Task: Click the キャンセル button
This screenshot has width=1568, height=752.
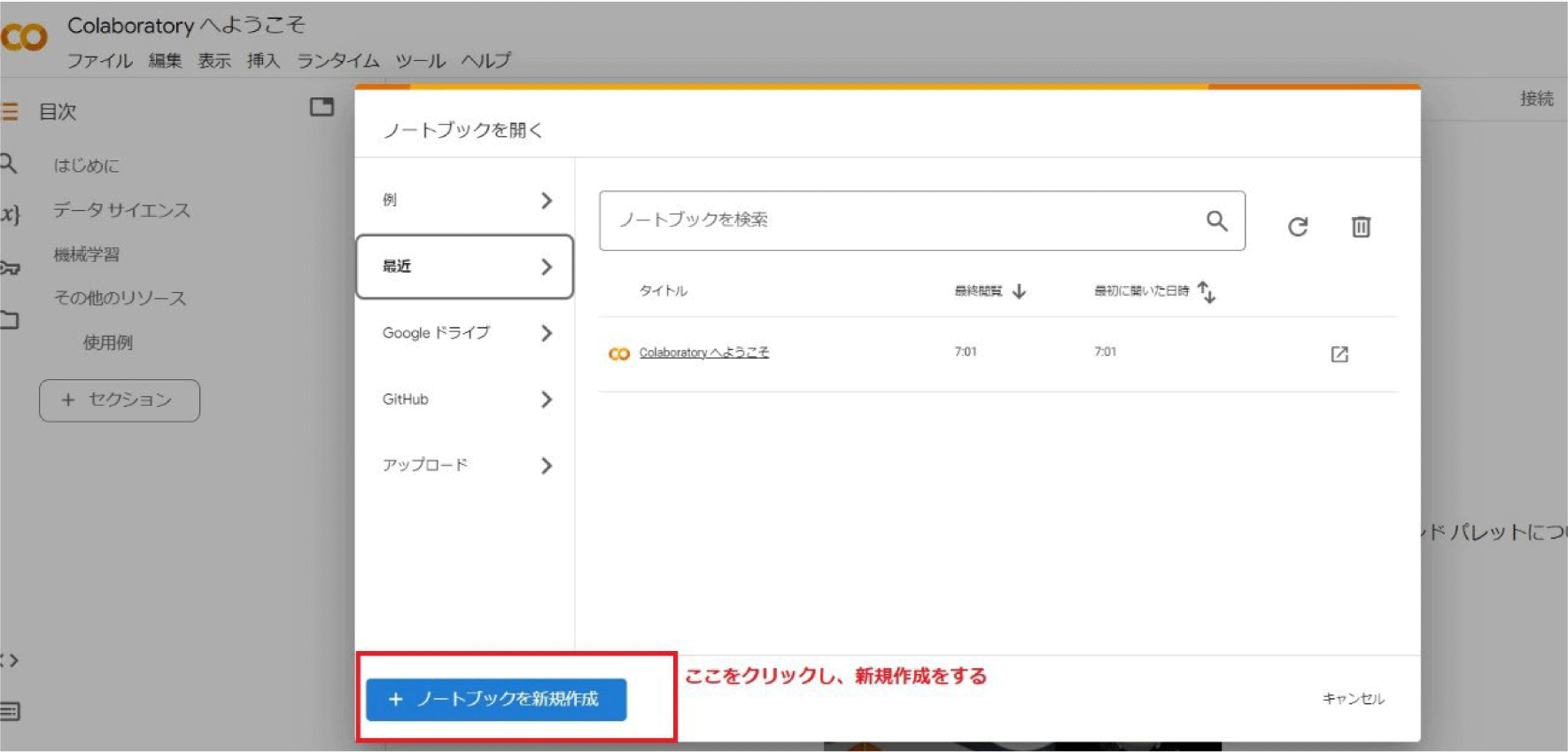Action: click(x=1354, y=699)
